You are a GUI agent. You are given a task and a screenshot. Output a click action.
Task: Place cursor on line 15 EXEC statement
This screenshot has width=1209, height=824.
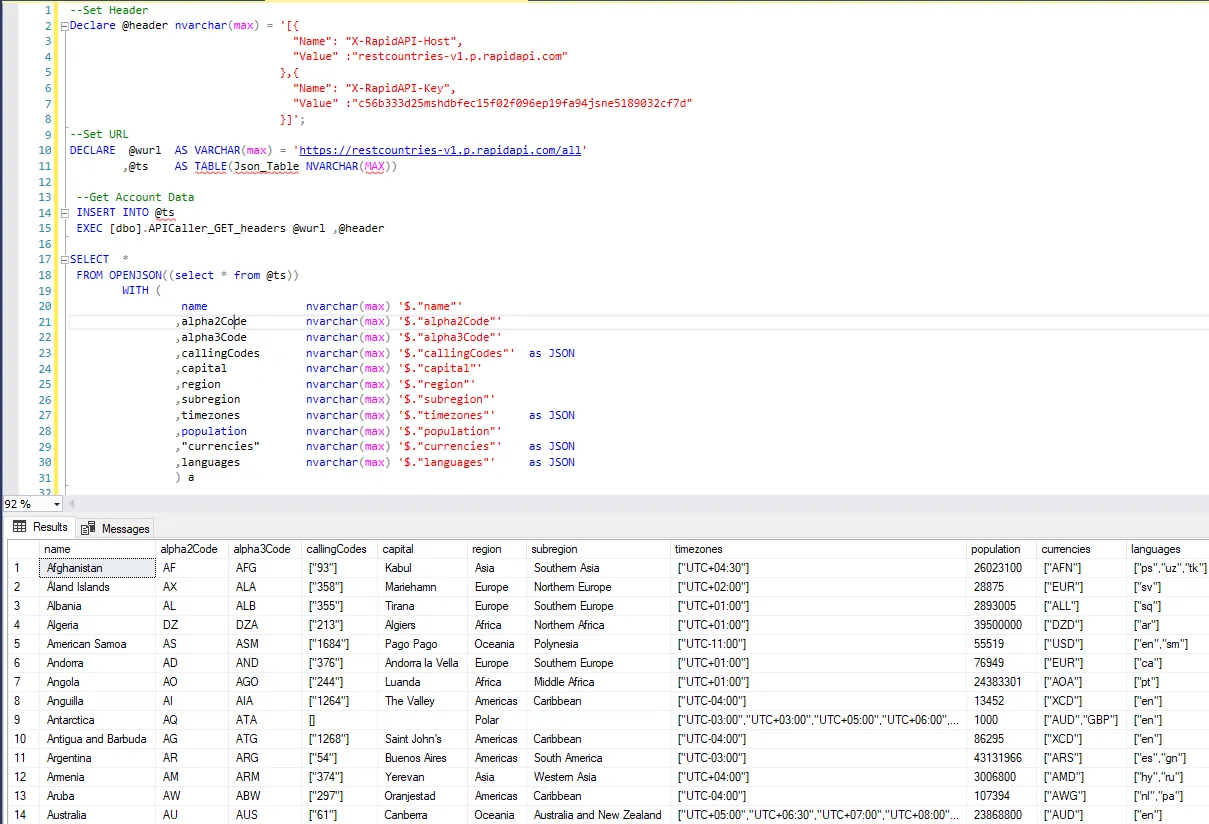[x=230, y=228]
